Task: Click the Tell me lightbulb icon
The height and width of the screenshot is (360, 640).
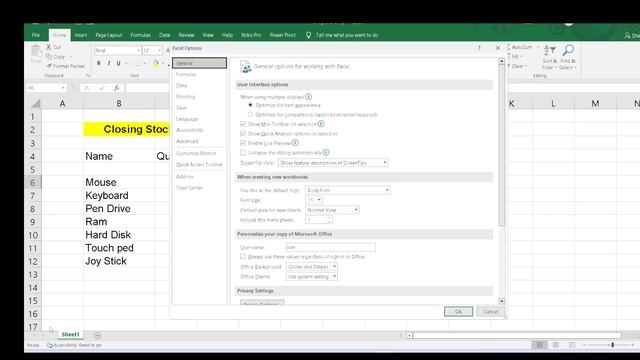Action: click(x=309, y=35)
